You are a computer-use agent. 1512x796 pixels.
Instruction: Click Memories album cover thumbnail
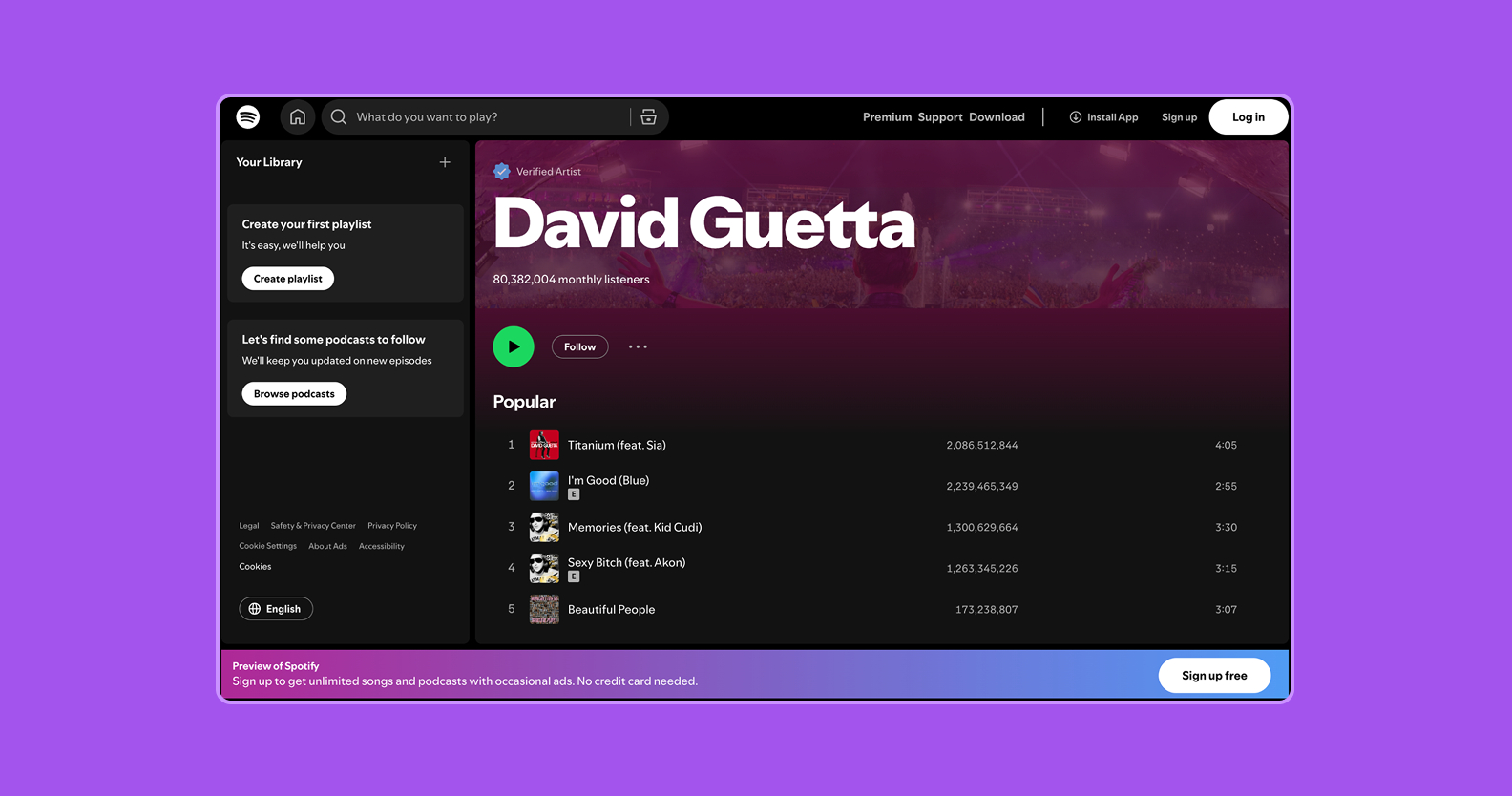click(544, 527)
